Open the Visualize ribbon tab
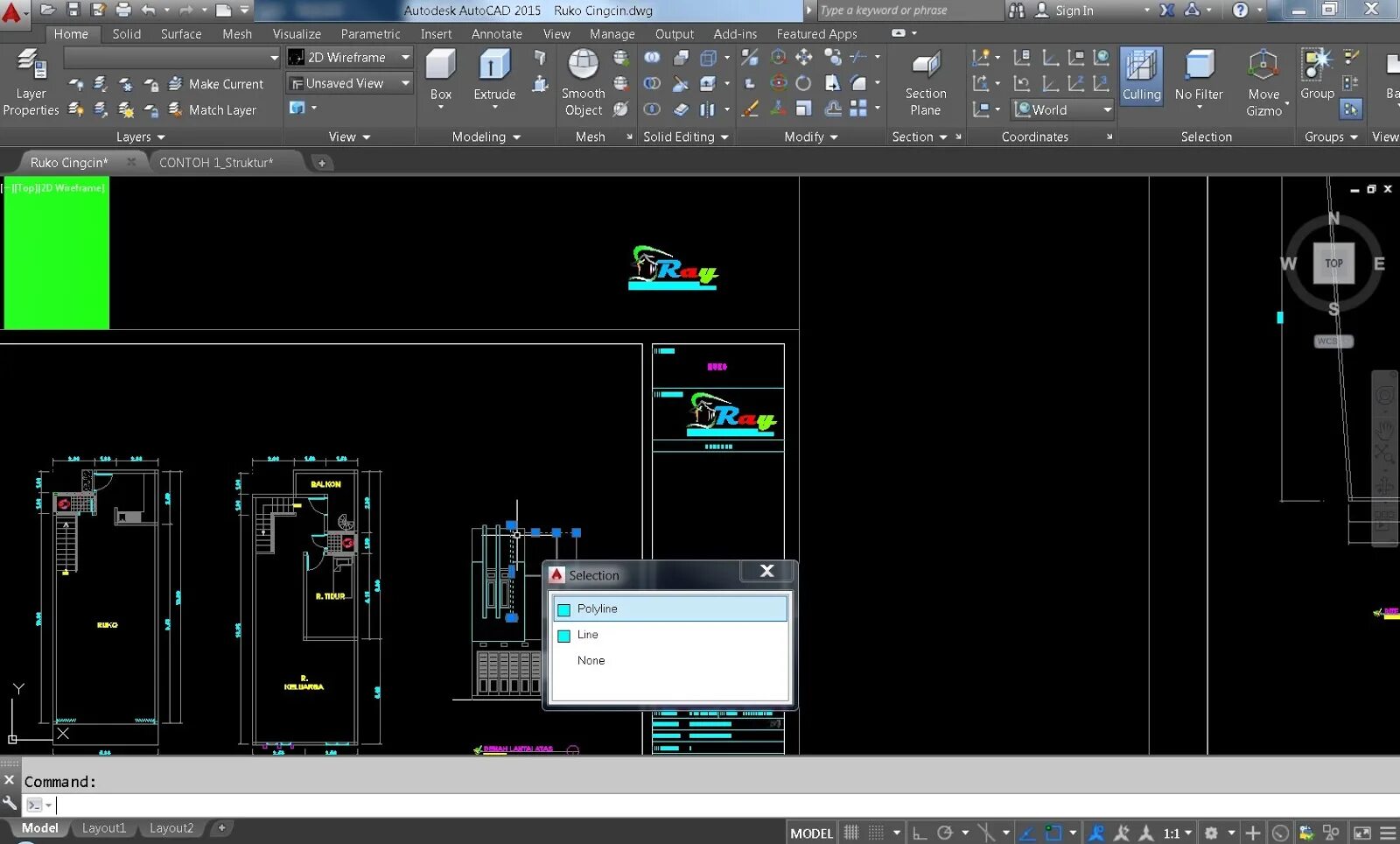 coord(297,34)
